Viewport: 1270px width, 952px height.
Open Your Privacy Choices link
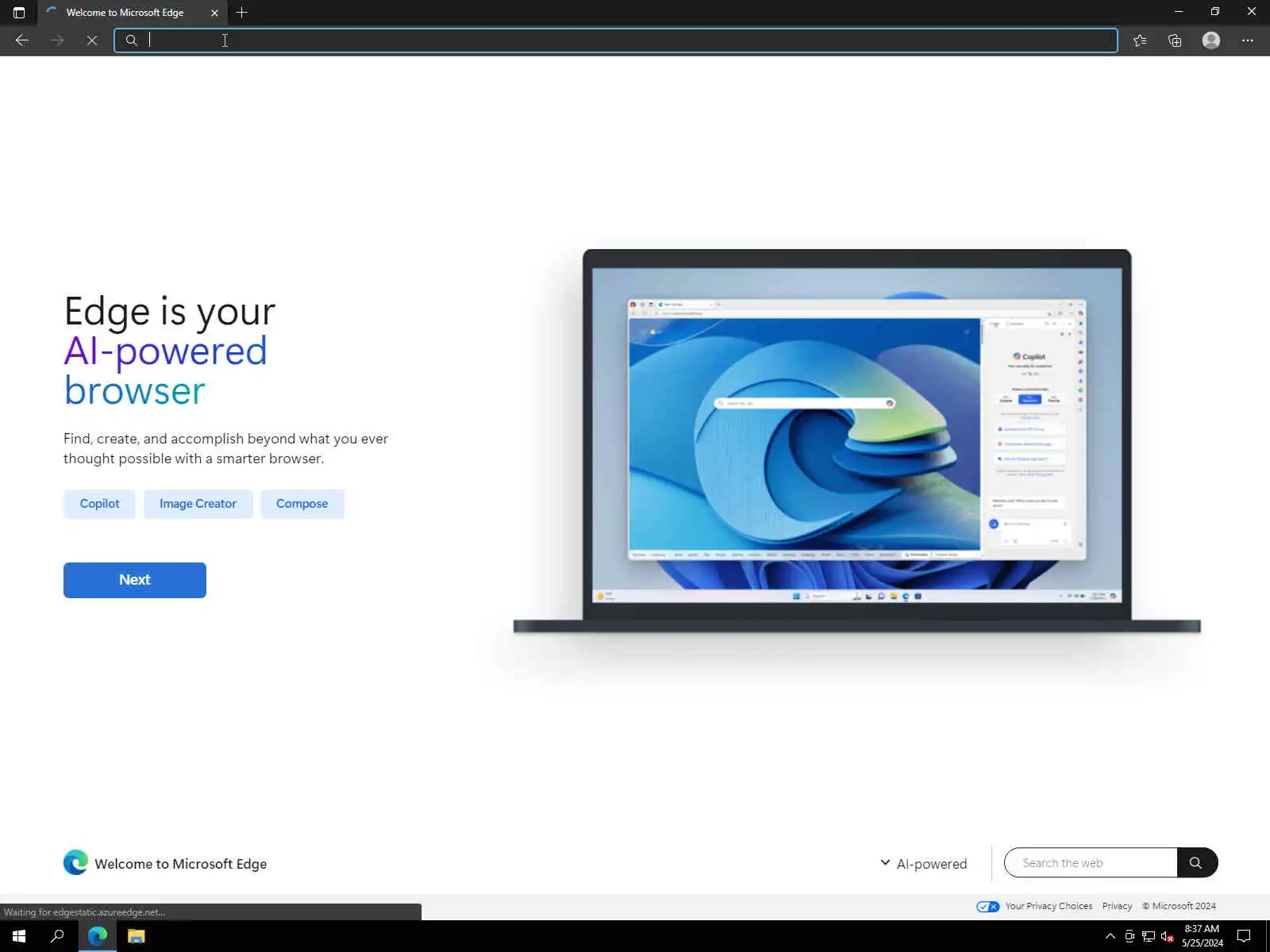tap(1049, 906)
